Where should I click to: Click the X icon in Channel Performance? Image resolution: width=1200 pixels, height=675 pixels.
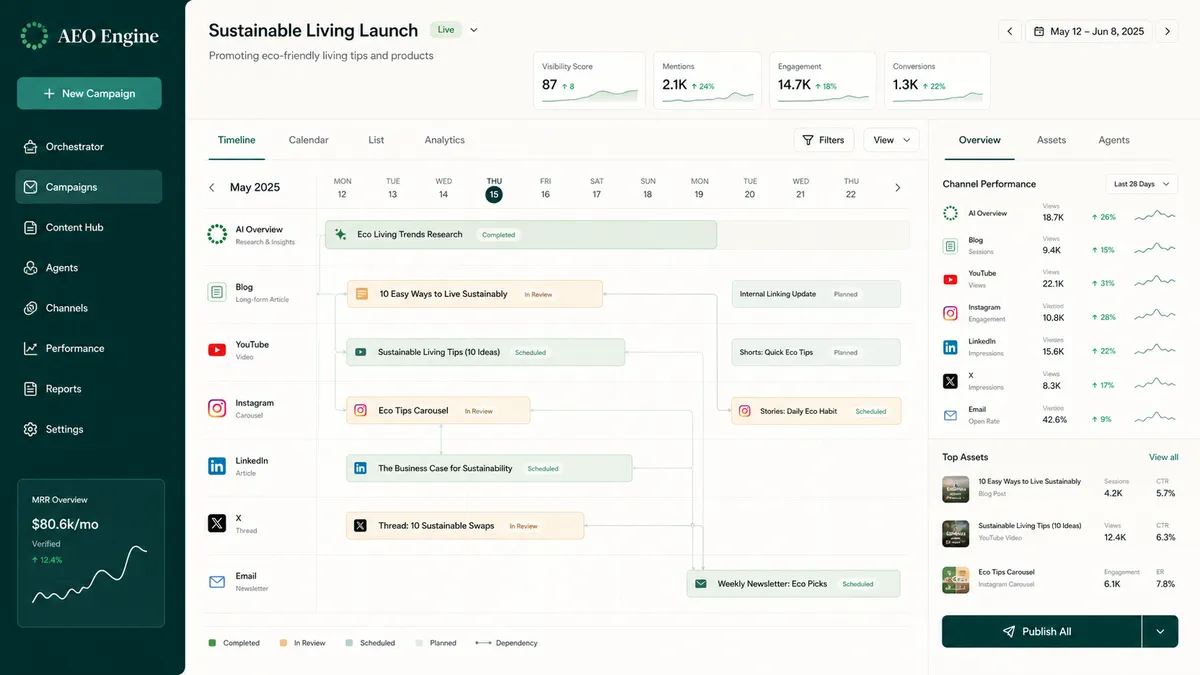coord(950,381)
